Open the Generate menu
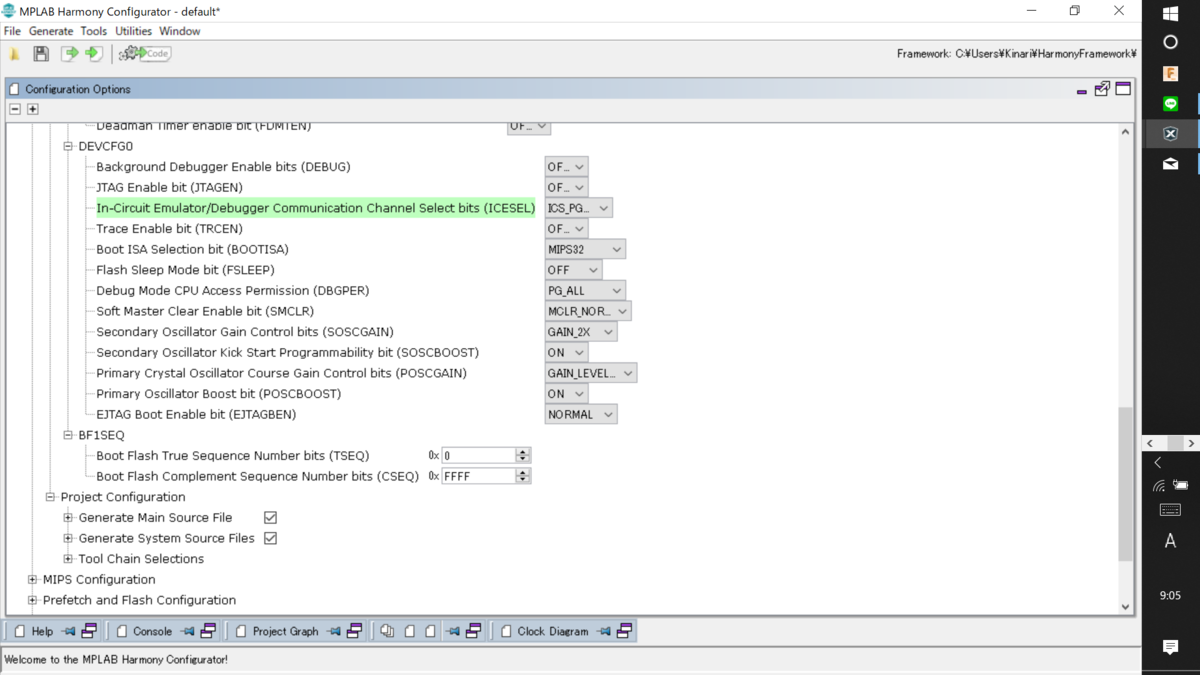The width and height of the screenshot is (1200, 675). click(x=51, y=31)
